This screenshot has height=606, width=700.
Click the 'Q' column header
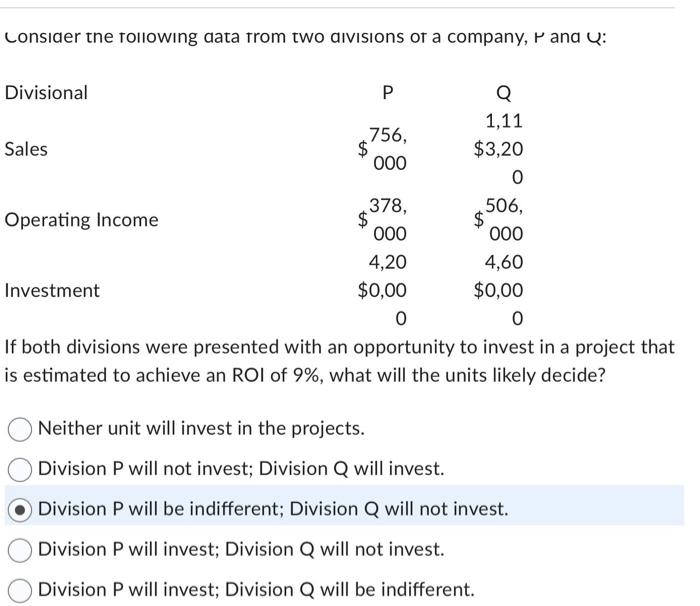(x=504, y=93)
